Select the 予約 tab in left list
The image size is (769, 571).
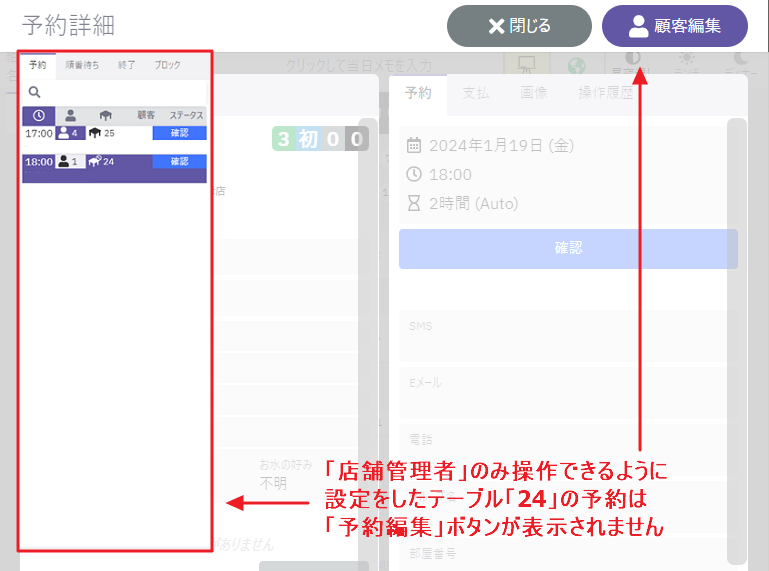38,65
